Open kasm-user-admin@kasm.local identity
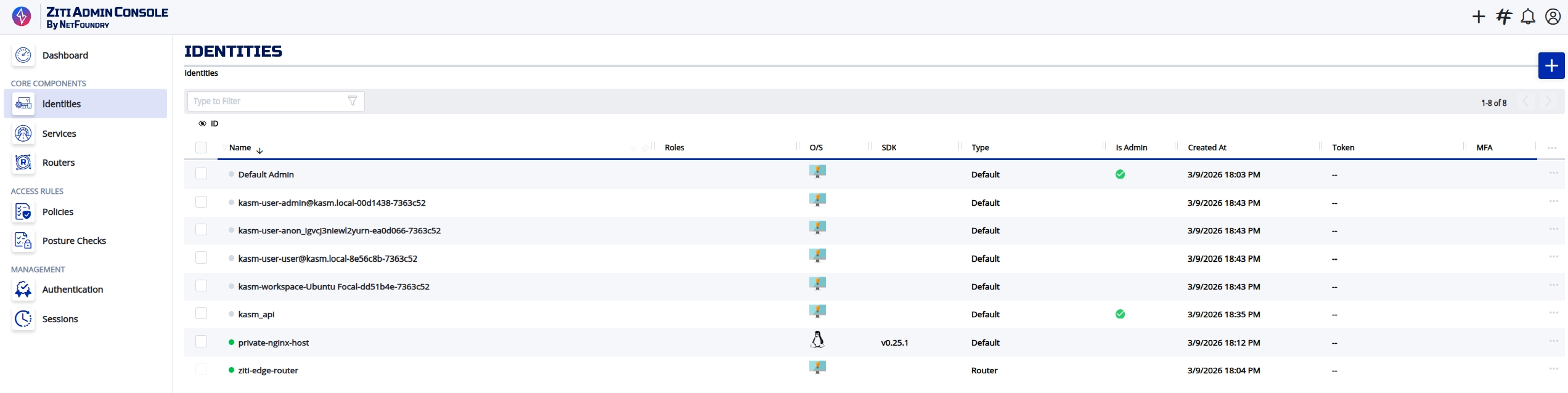This screenshot has height=393, width=1568. (x=332, y=203)
